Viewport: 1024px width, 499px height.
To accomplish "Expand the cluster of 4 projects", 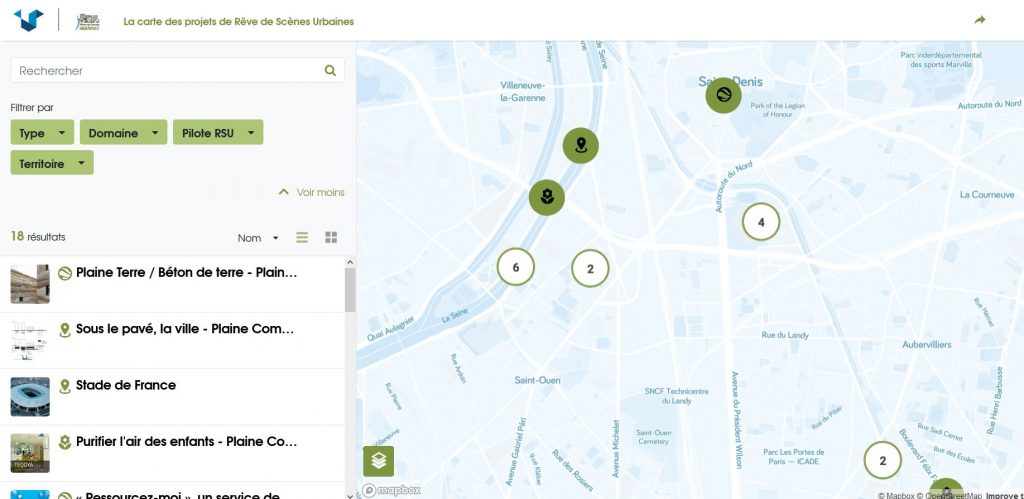I will click(761, 222).
